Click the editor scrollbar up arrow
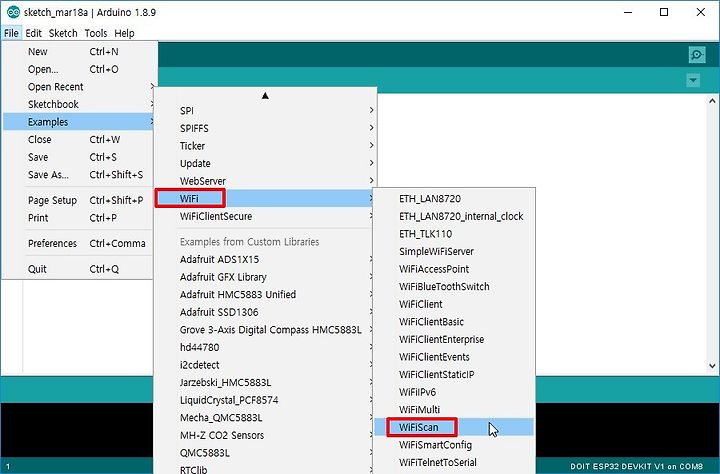This screenshot has width=720, height=474. [x=712, y=101]
